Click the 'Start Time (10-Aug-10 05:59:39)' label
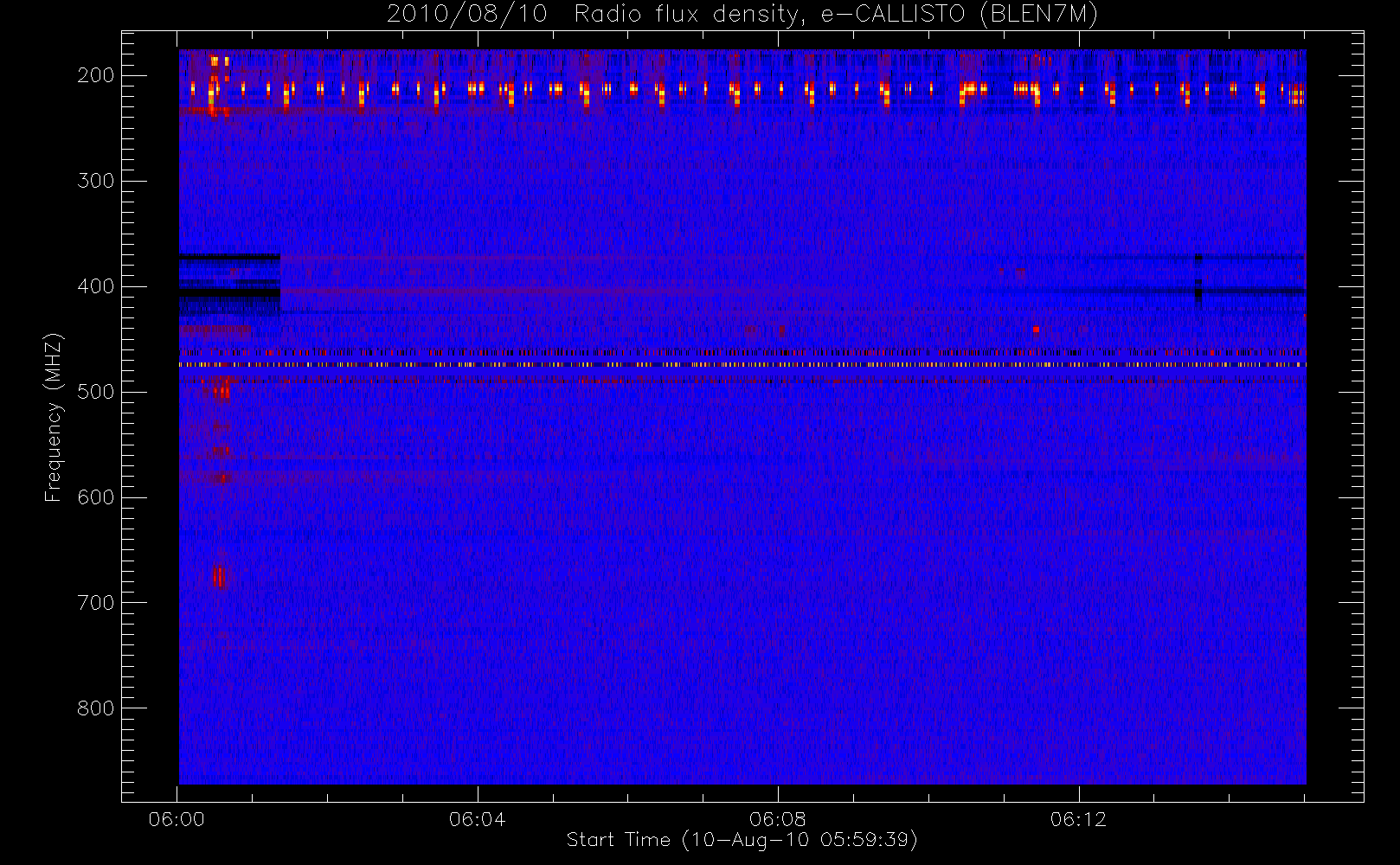Image resolution: width=1400 pixels, height=865 pixels. tap(742, 840)
